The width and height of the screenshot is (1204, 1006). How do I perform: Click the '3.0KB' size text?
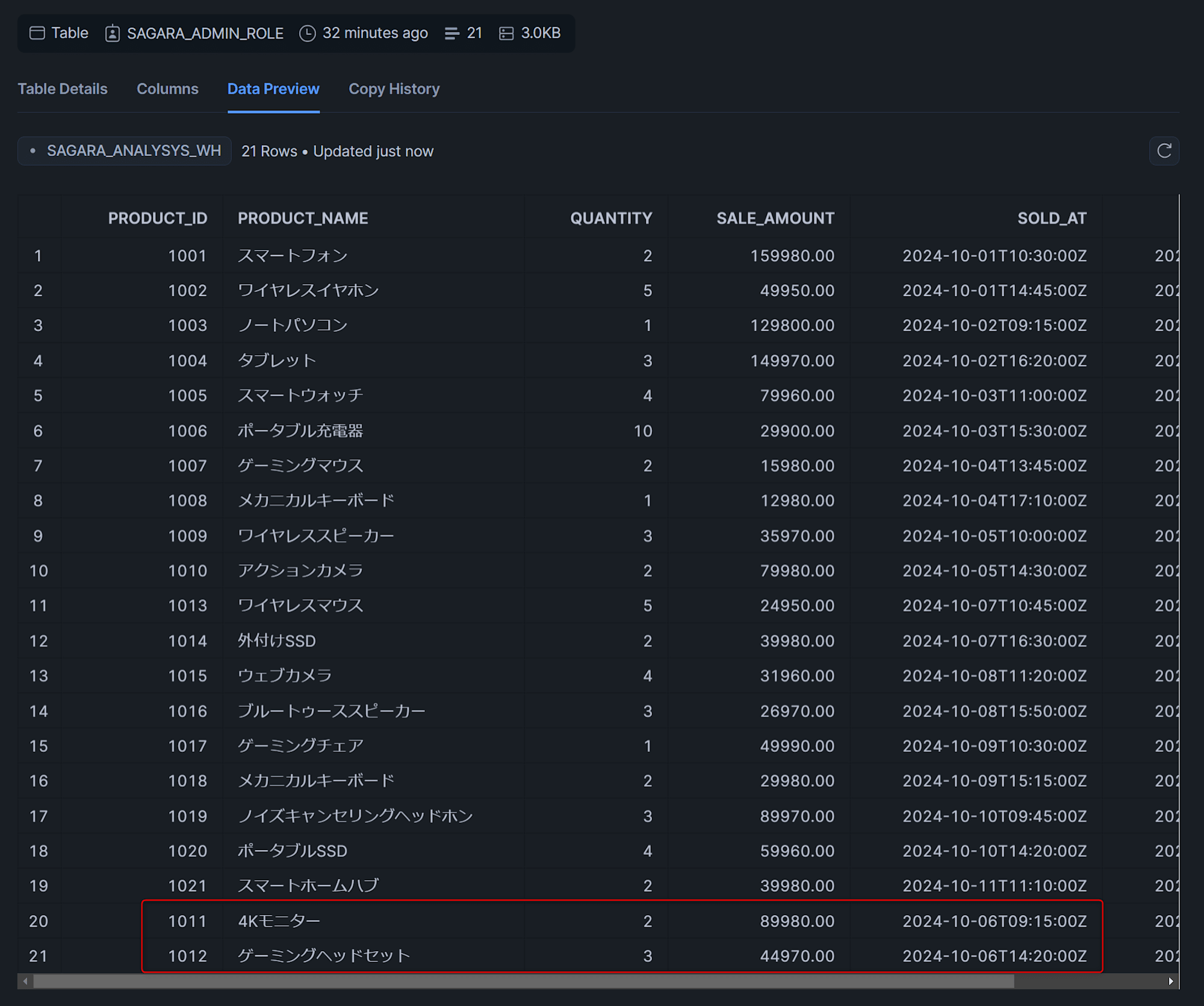coord(541,33)
